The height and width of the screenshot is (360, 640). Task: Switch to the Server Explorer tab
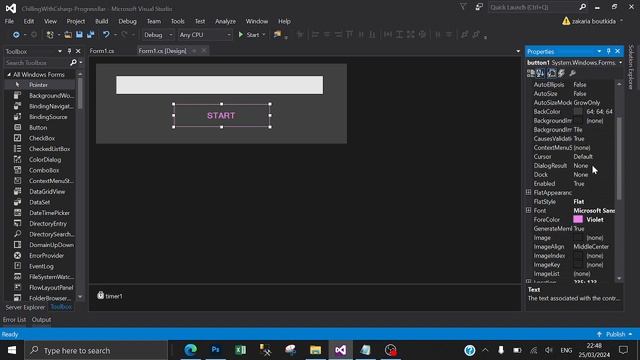25,307
